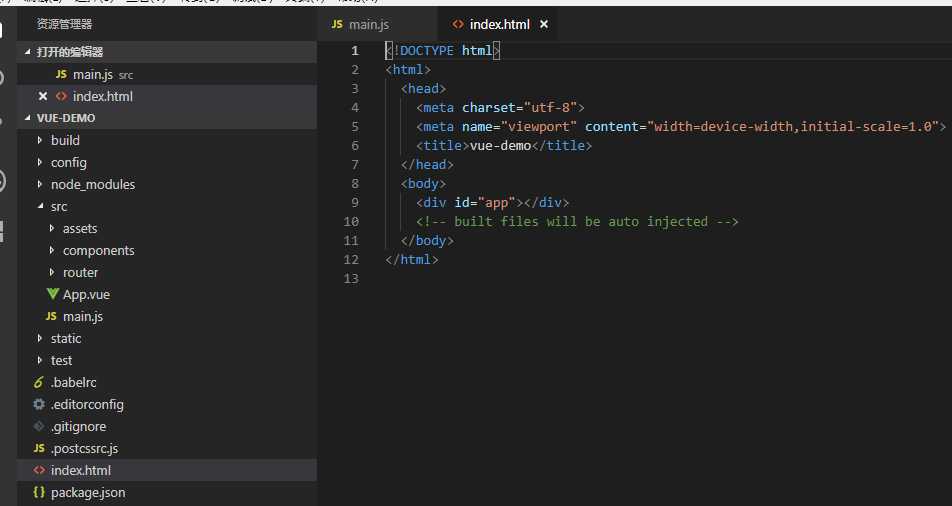
Task: Click the JS icon beside .postcssrc.js
Action: click(x=39, y=448)
